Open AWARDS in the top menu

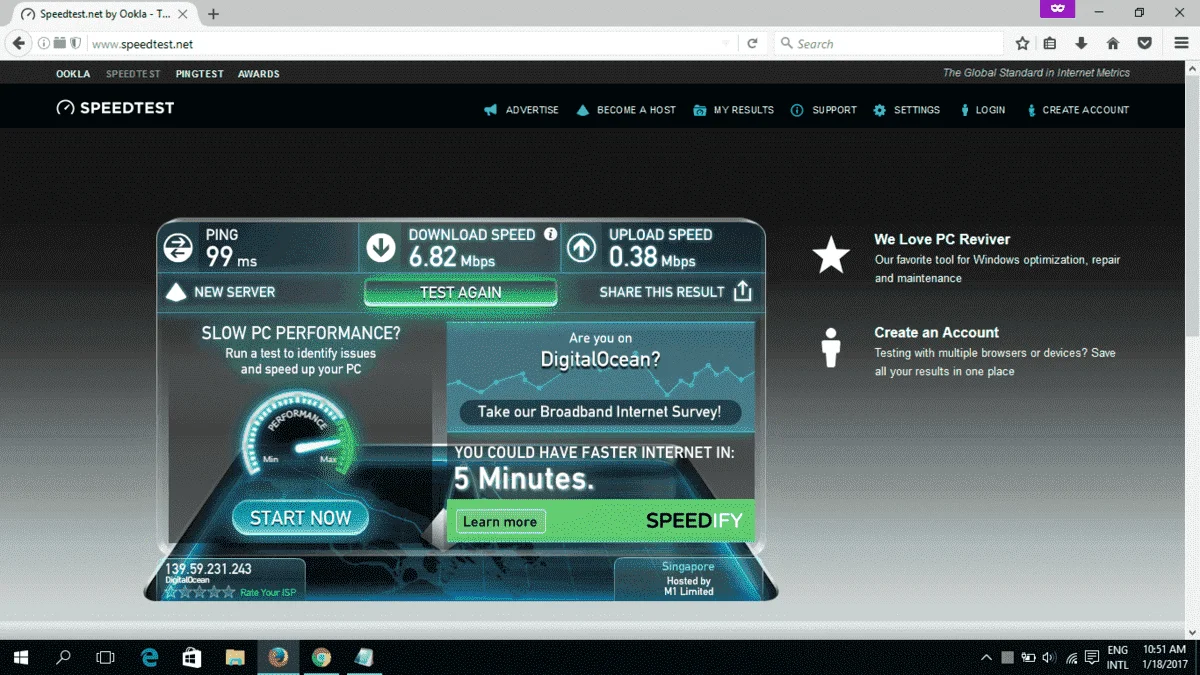tap(259, 74)
